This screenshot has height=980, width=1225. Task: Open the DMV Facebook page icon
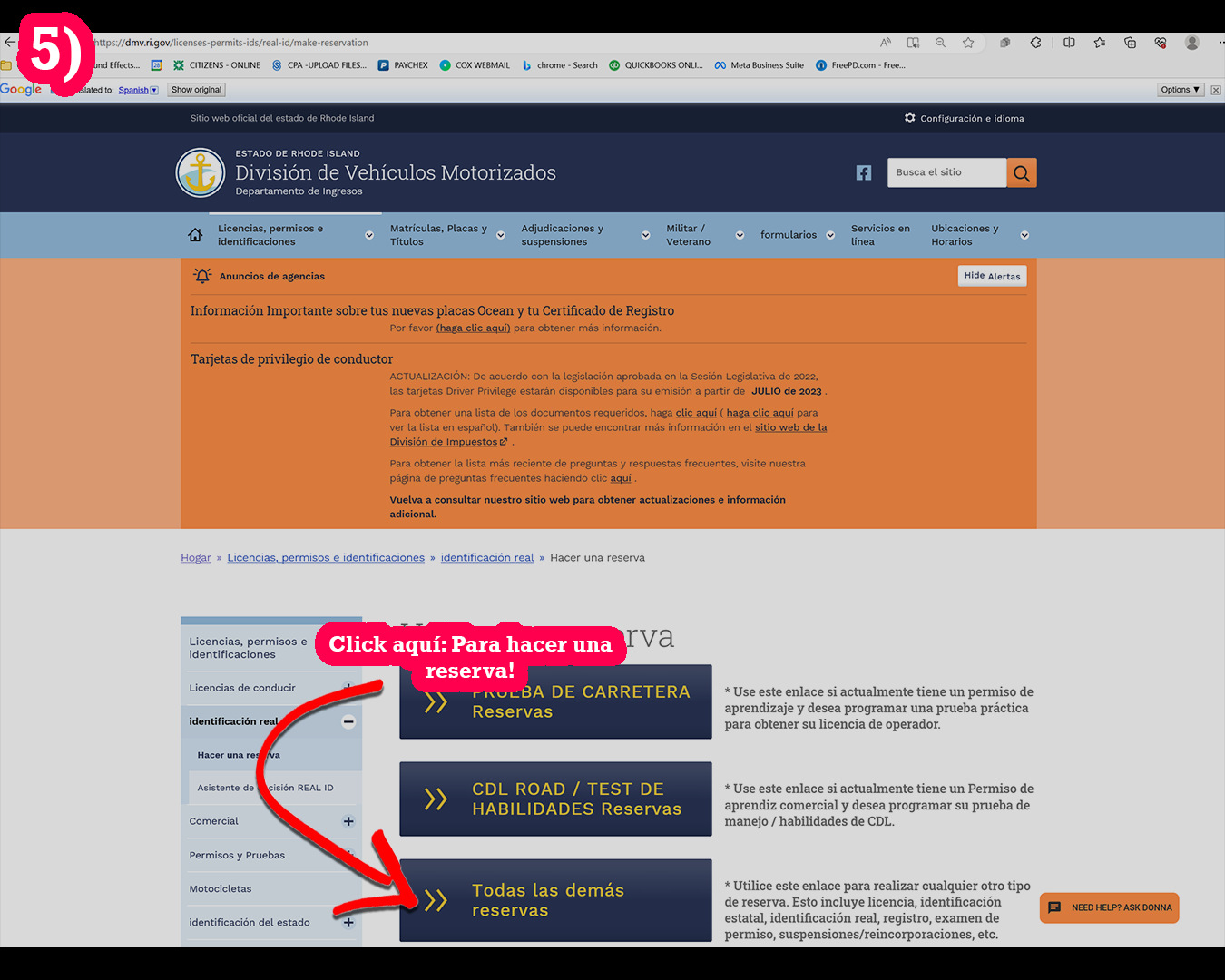(x=864, y=172)
